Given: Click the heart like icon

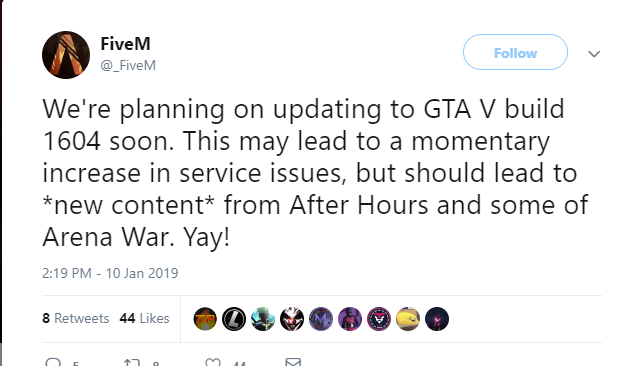Looking at the screenshot, I should click(x=213, y=362).
